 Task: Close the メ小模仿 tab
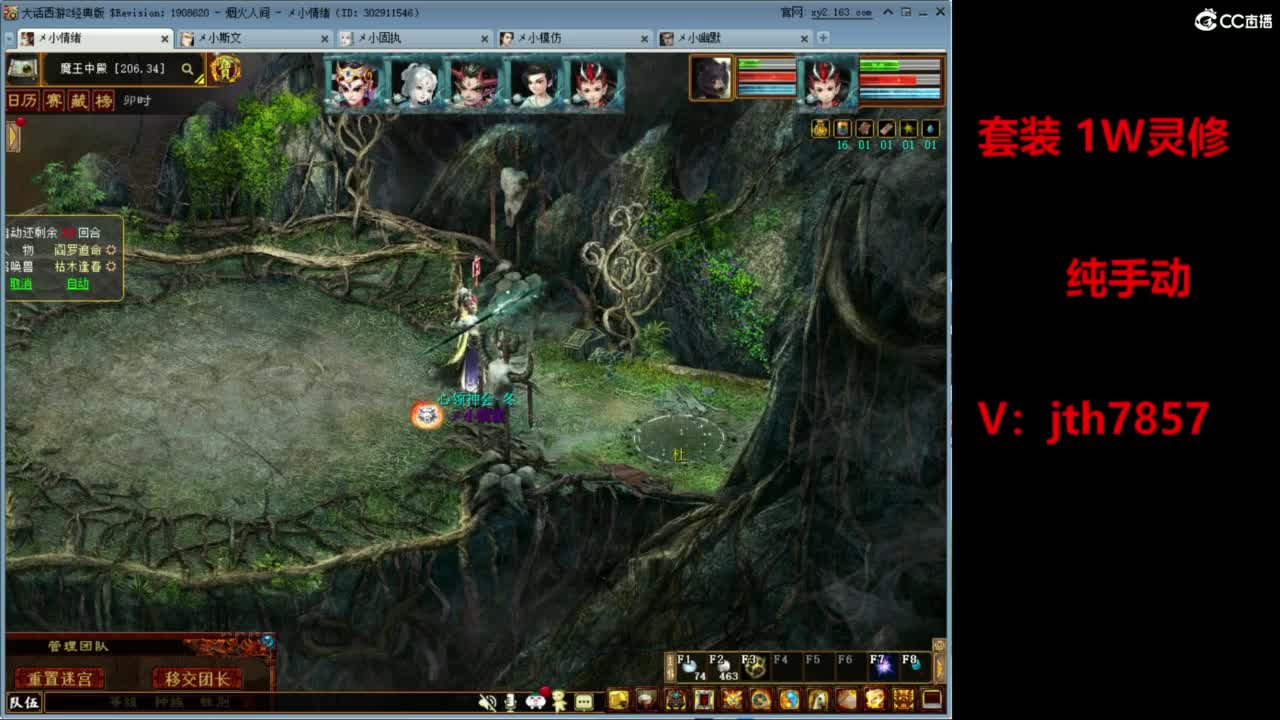click(644, 38)
